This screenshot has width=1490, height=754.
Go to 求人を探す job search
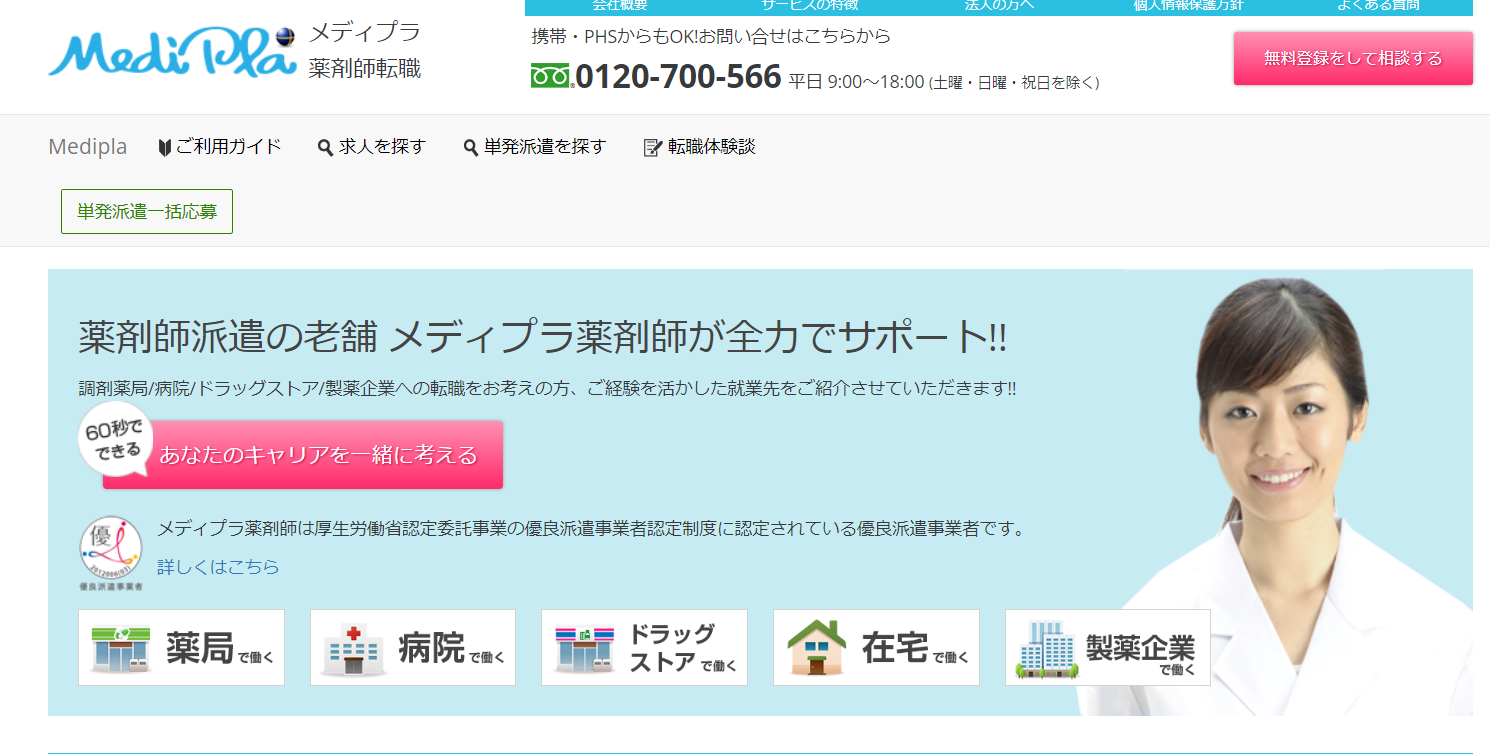(x=372, y=147)
